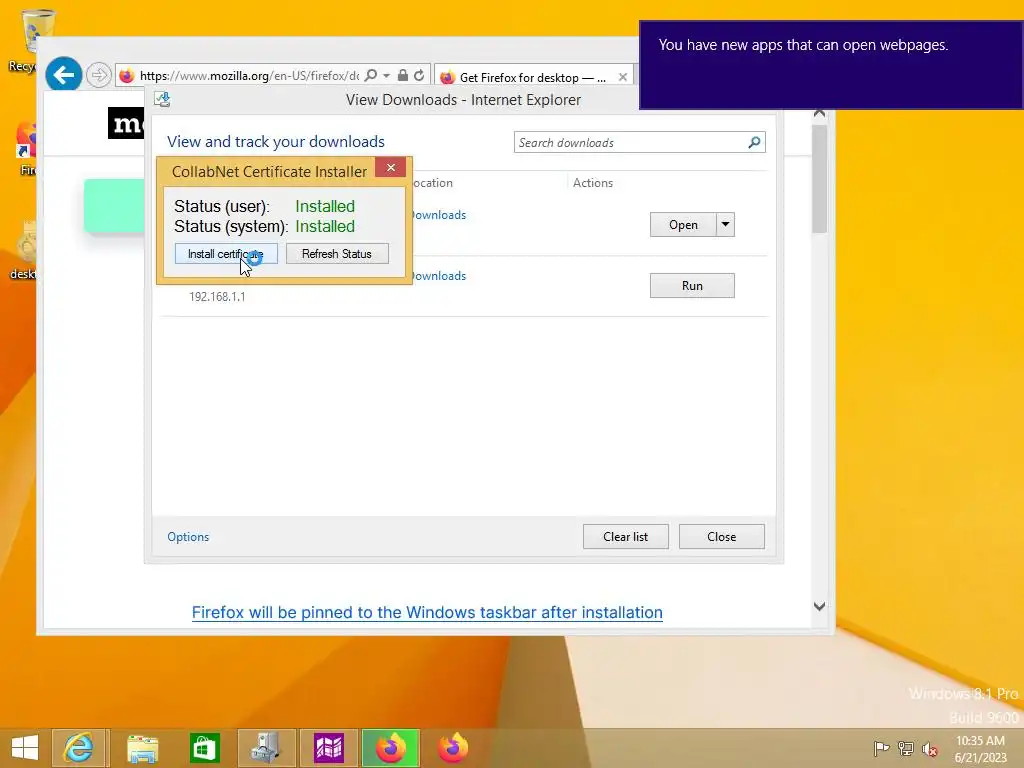Click the Firefox favicon in the address bar
Image resolution: width=1024 pixels, height=768 pixels.
(x=127, y=76)
